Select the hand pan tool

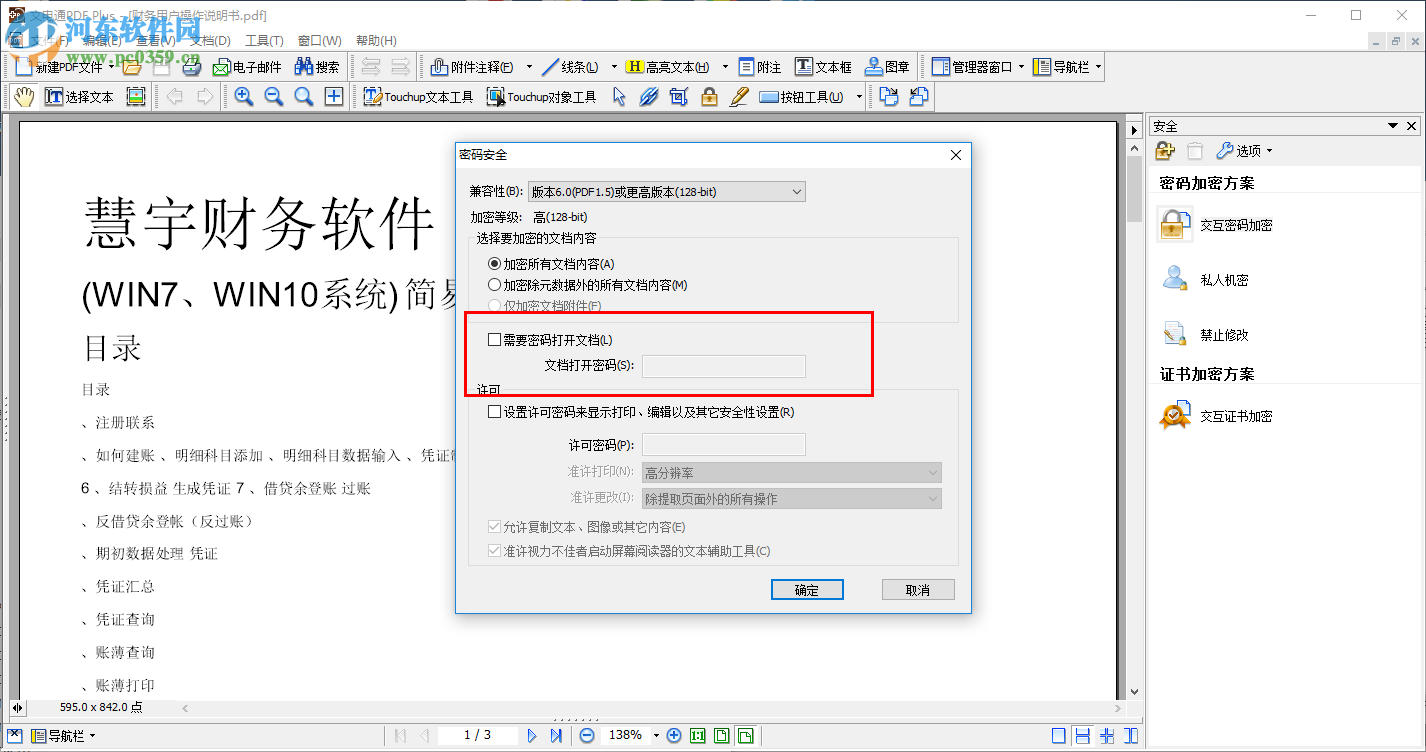(x=25, y=96)
